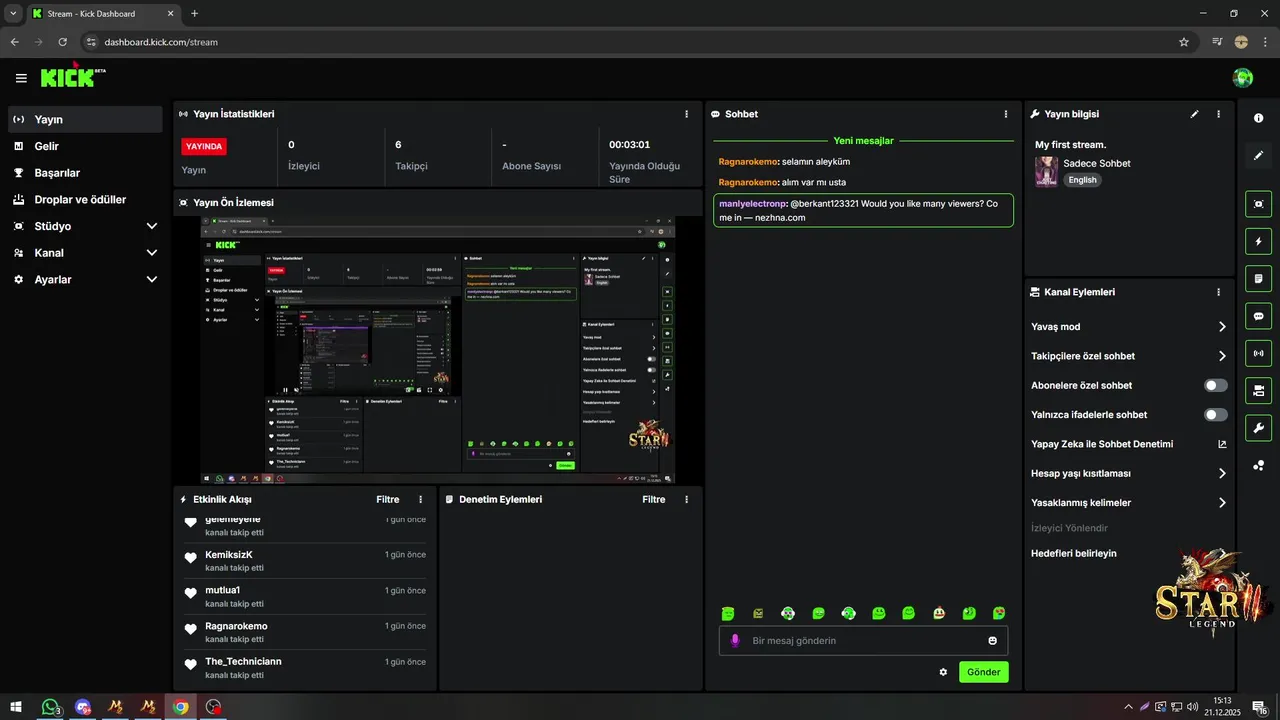Open the Windows Start menu
Screen dimensions: 1280x720
click(17, 707)
